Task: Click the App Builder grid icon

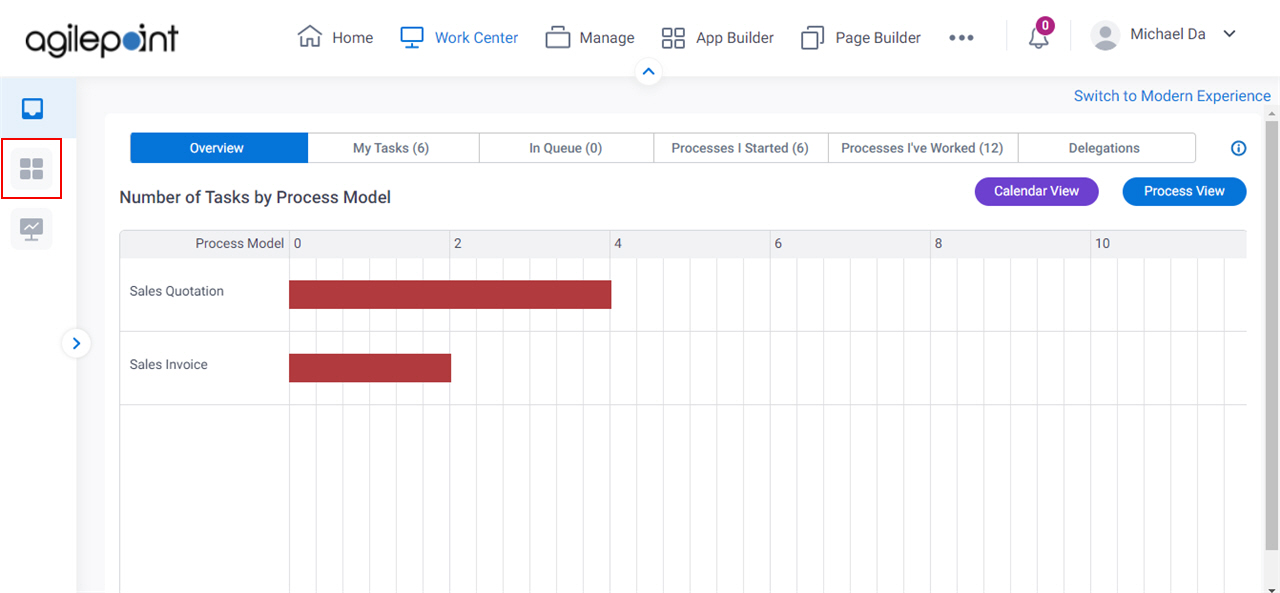Action: [x=673, y=38]
